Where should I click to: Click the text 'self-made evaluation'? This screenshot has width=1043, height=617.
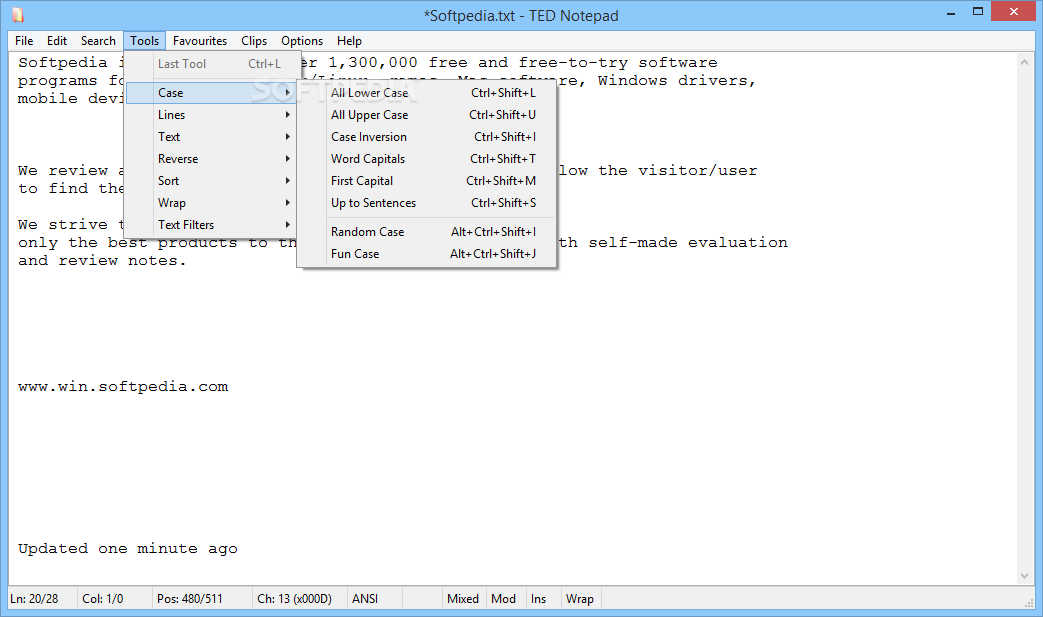click(x=688, y=243)
